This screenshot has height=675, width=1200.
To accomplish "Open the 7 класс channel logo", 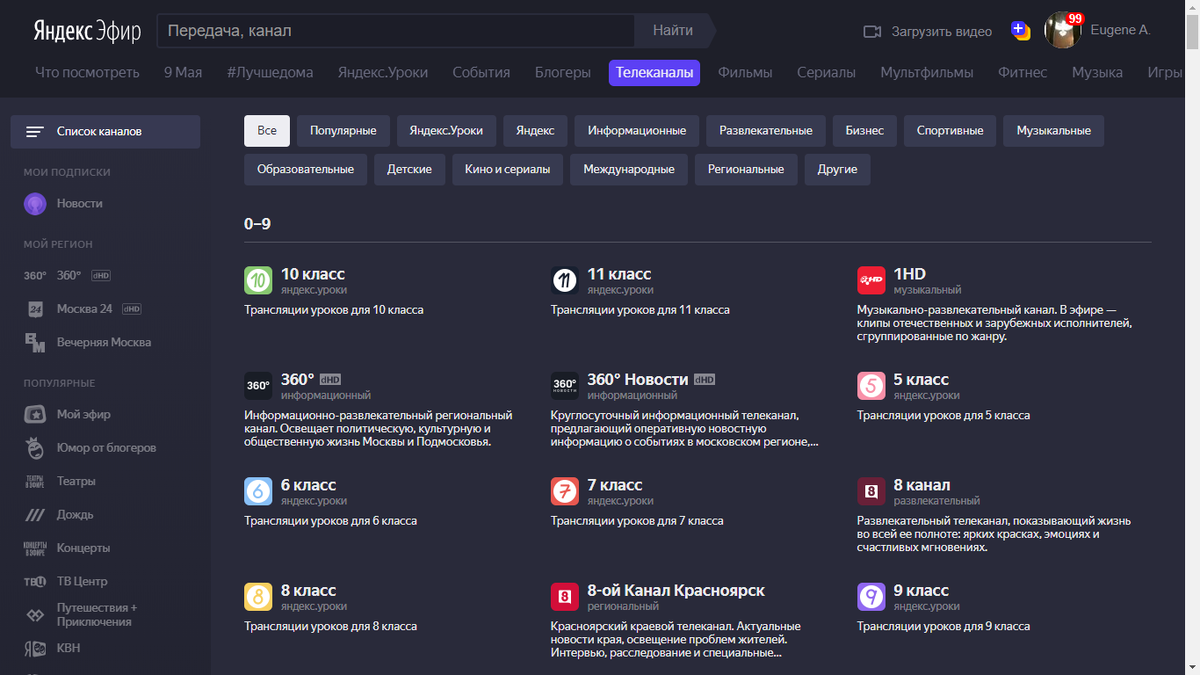I will pyautogui.click(x=565, y=491).
